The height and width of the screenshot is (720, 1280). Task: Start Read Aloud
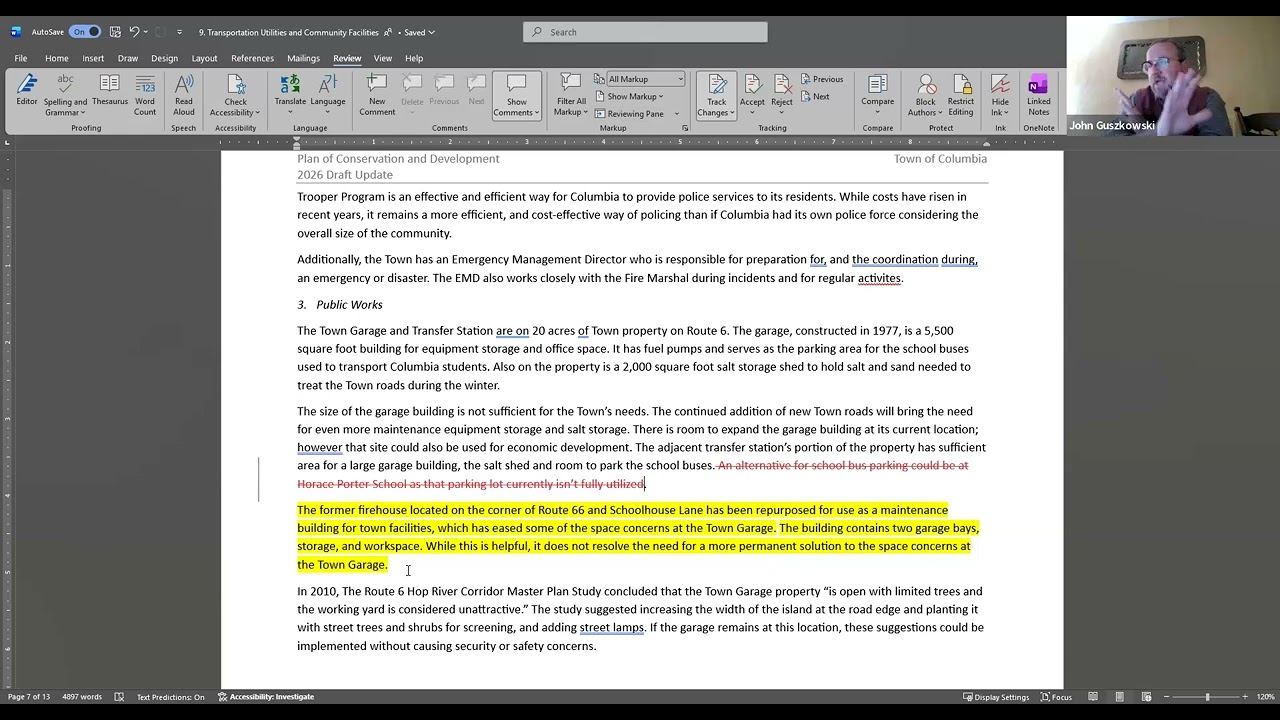click(x=184, y=96)
